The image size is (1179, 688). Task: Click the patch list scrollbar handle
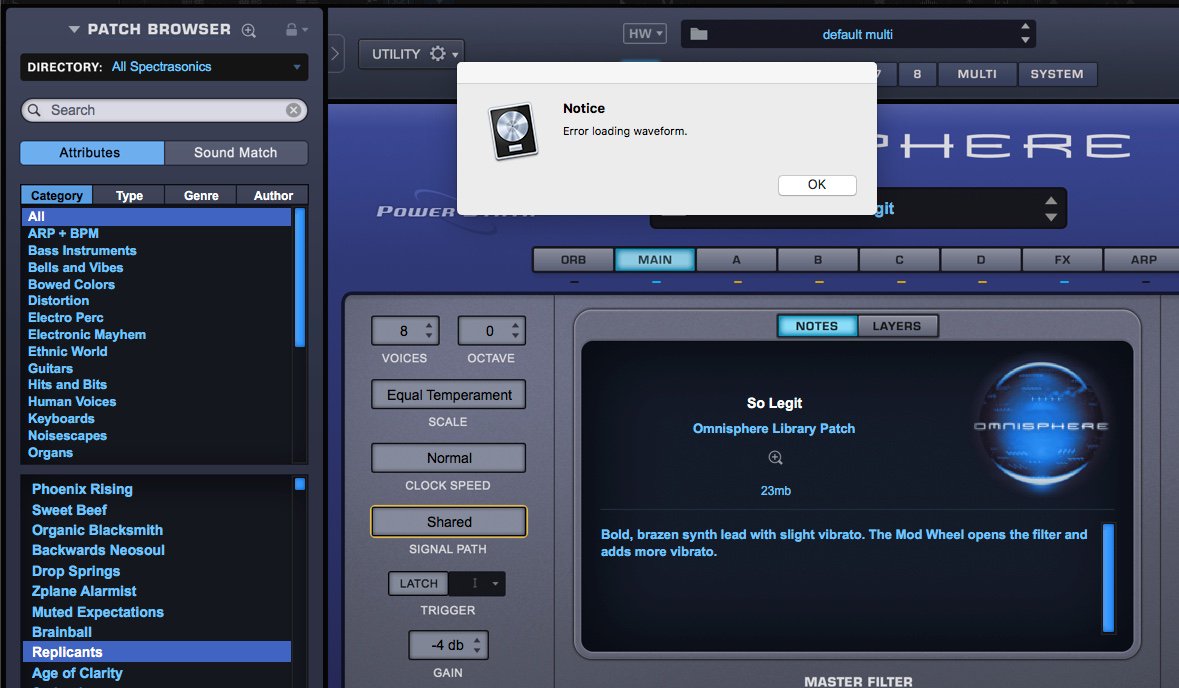pyautogui.click(x=299, y=484)
